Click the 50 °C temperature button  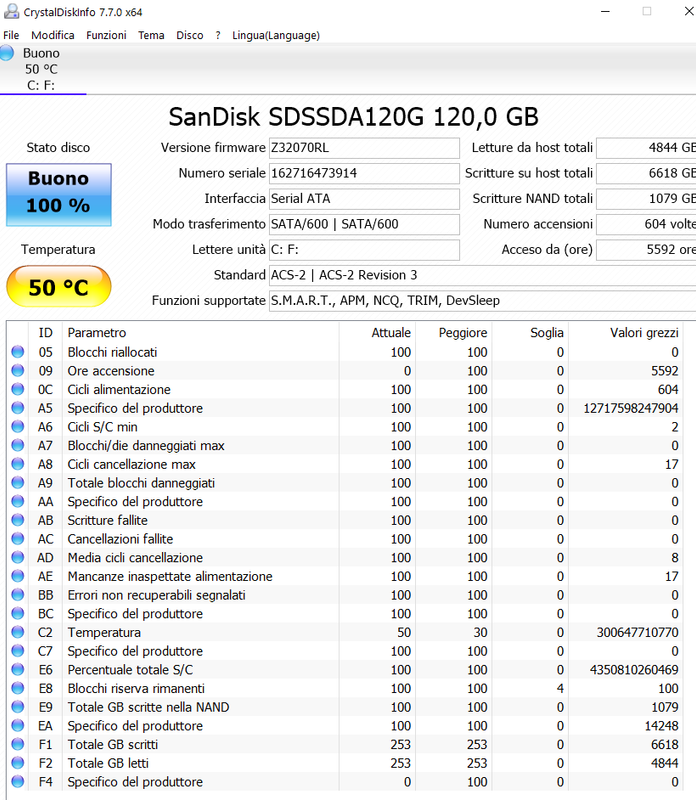coord(59,287)
